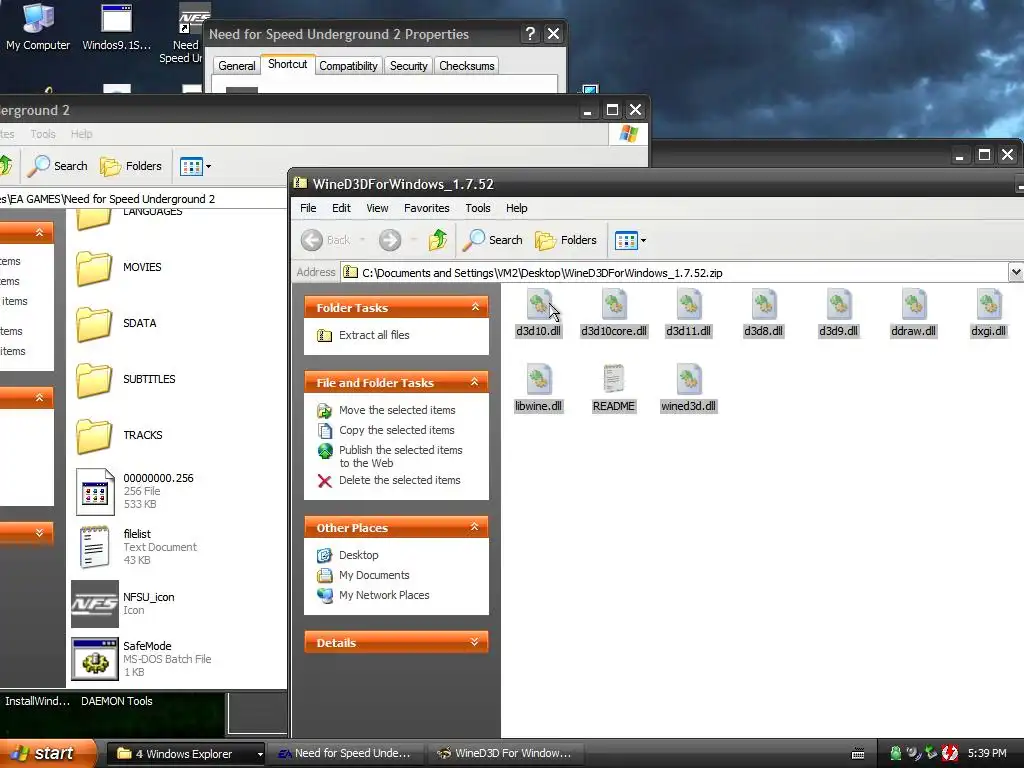Switch to Security tab in Properties dialog
Viewport: 1024px width, 768px height.
(408, 66)
